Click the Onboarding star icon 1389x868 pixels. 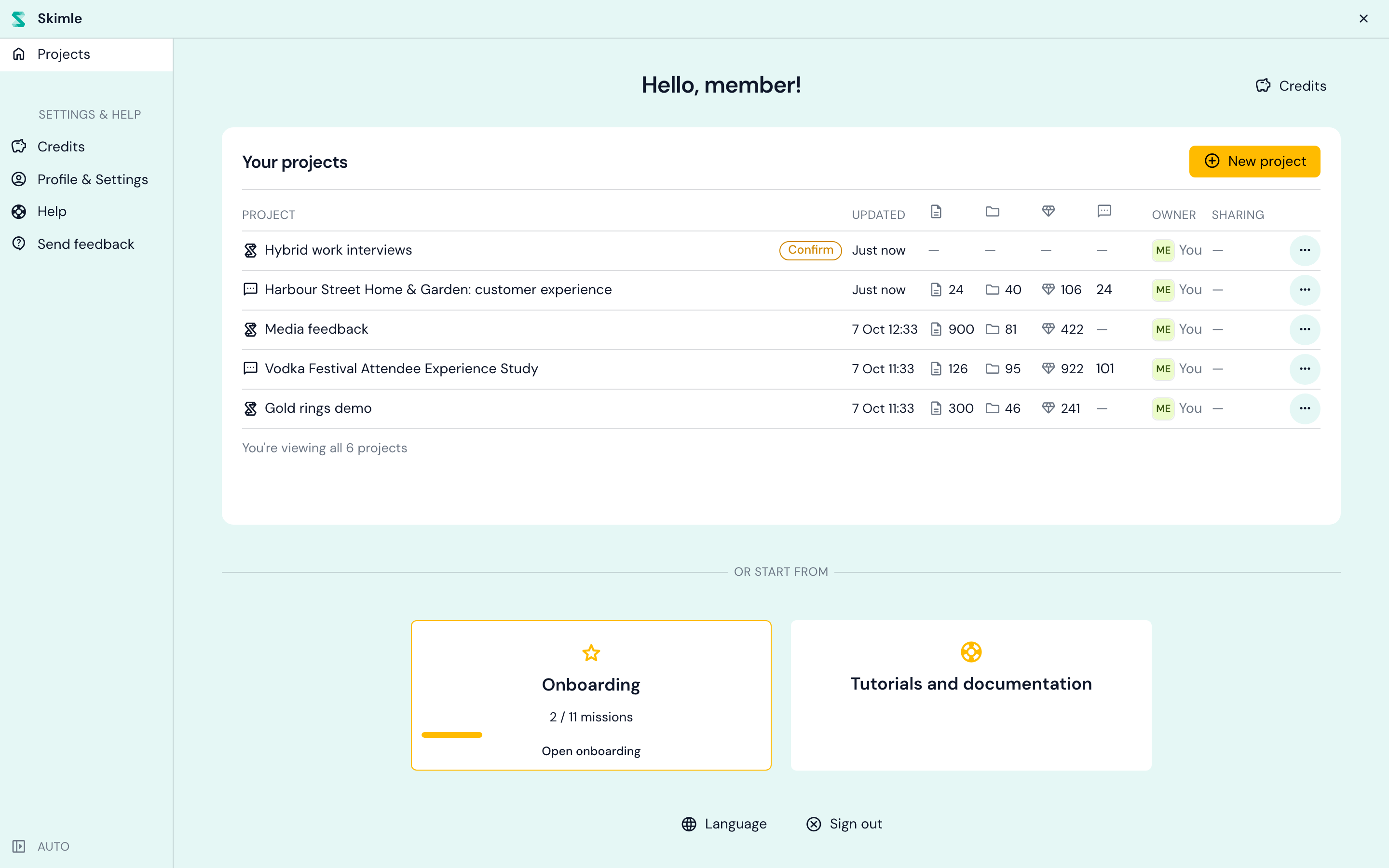(591, 653)
